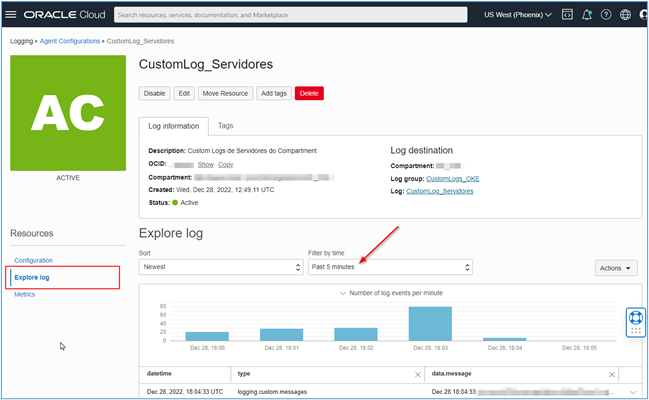This screenshot has width=649, height=400.
Task: Focus the search resources input field
Action: [291, 14]
